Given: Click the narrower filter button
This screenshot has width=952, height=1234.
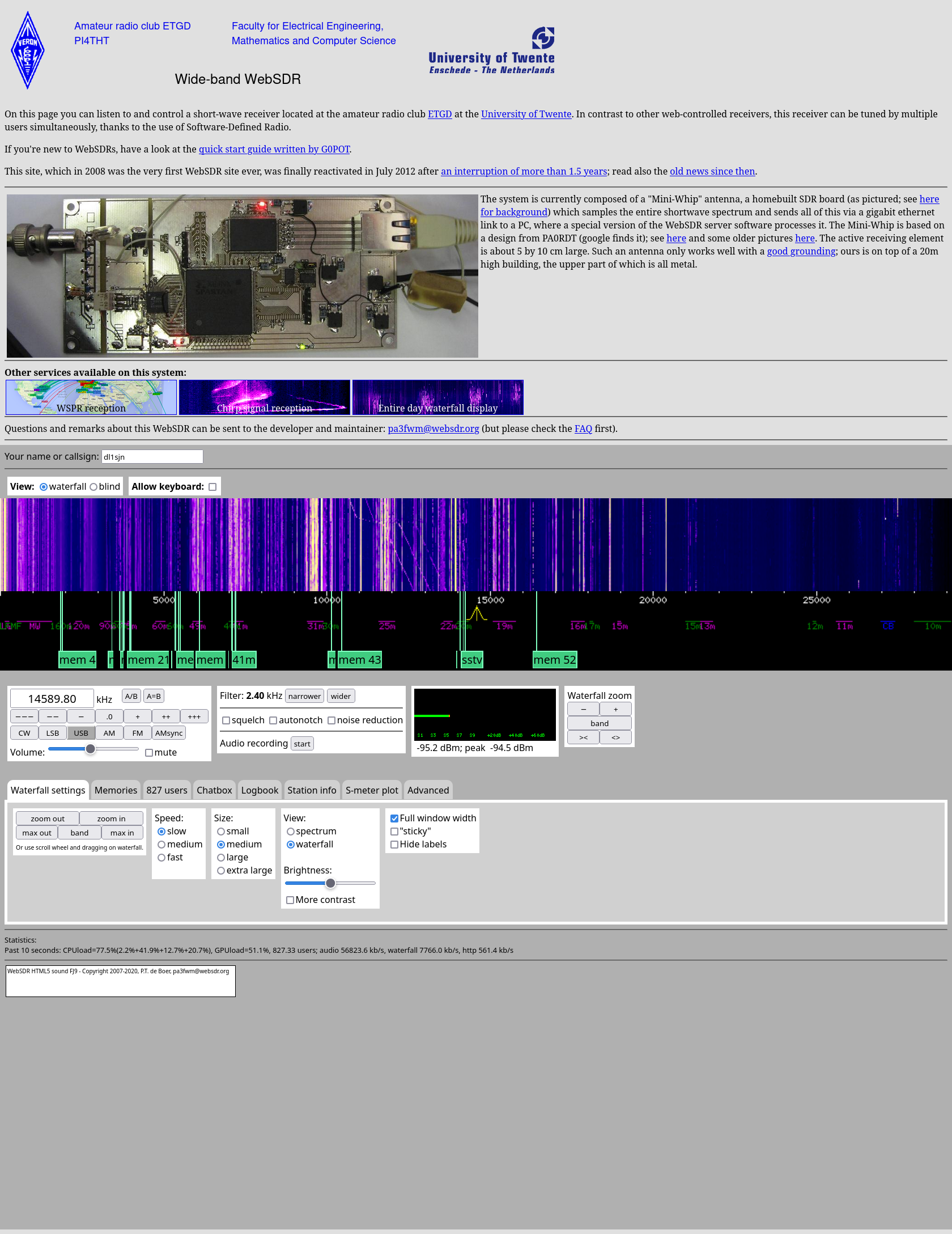Looking at the screenshot, I should (x=304, y=696).
